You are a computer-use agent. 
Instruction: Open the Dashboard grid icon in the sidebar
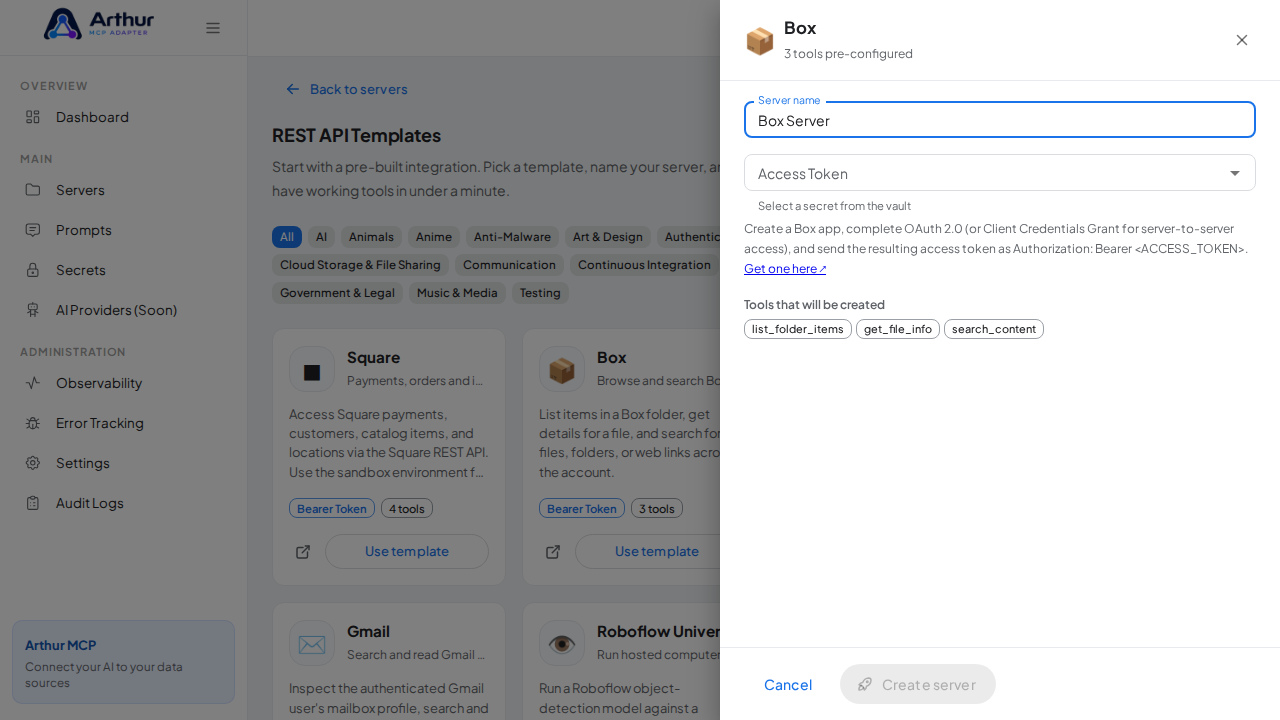(33, 117)
